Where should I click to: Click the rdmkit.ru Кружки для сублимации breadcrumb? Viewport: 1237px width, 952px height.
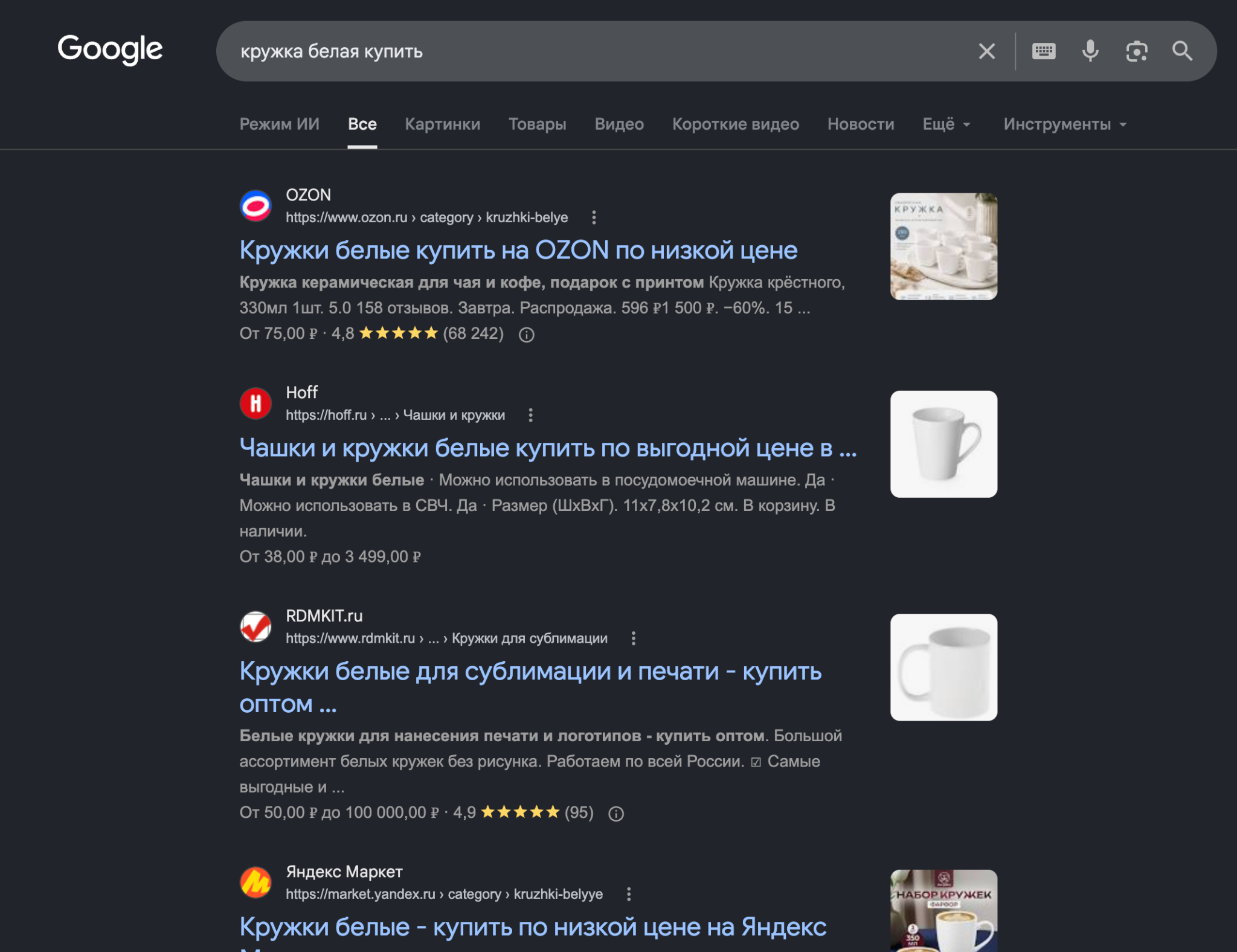(x=447, y=638)
